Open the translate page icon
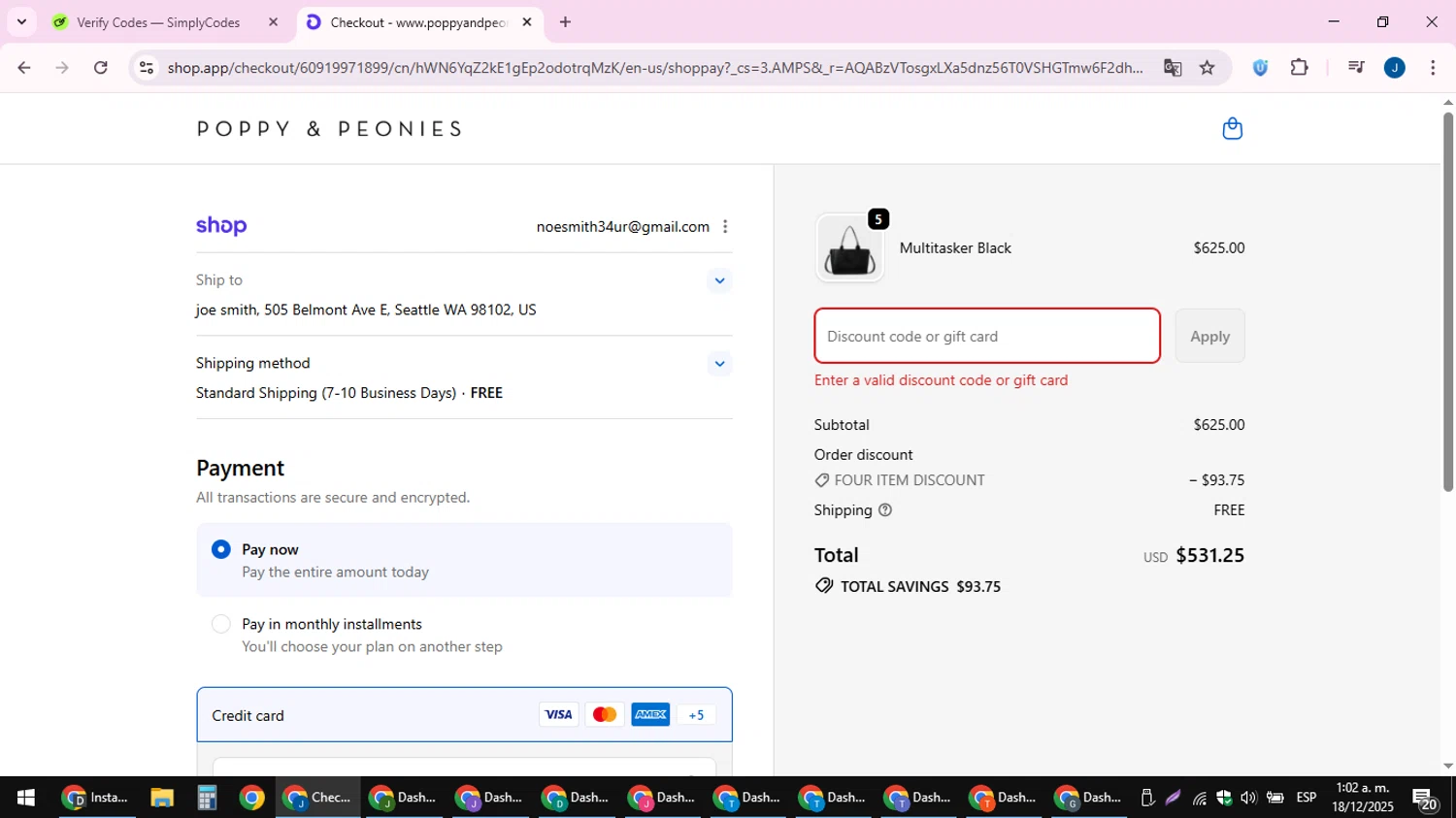 [x=1173, y=68]
